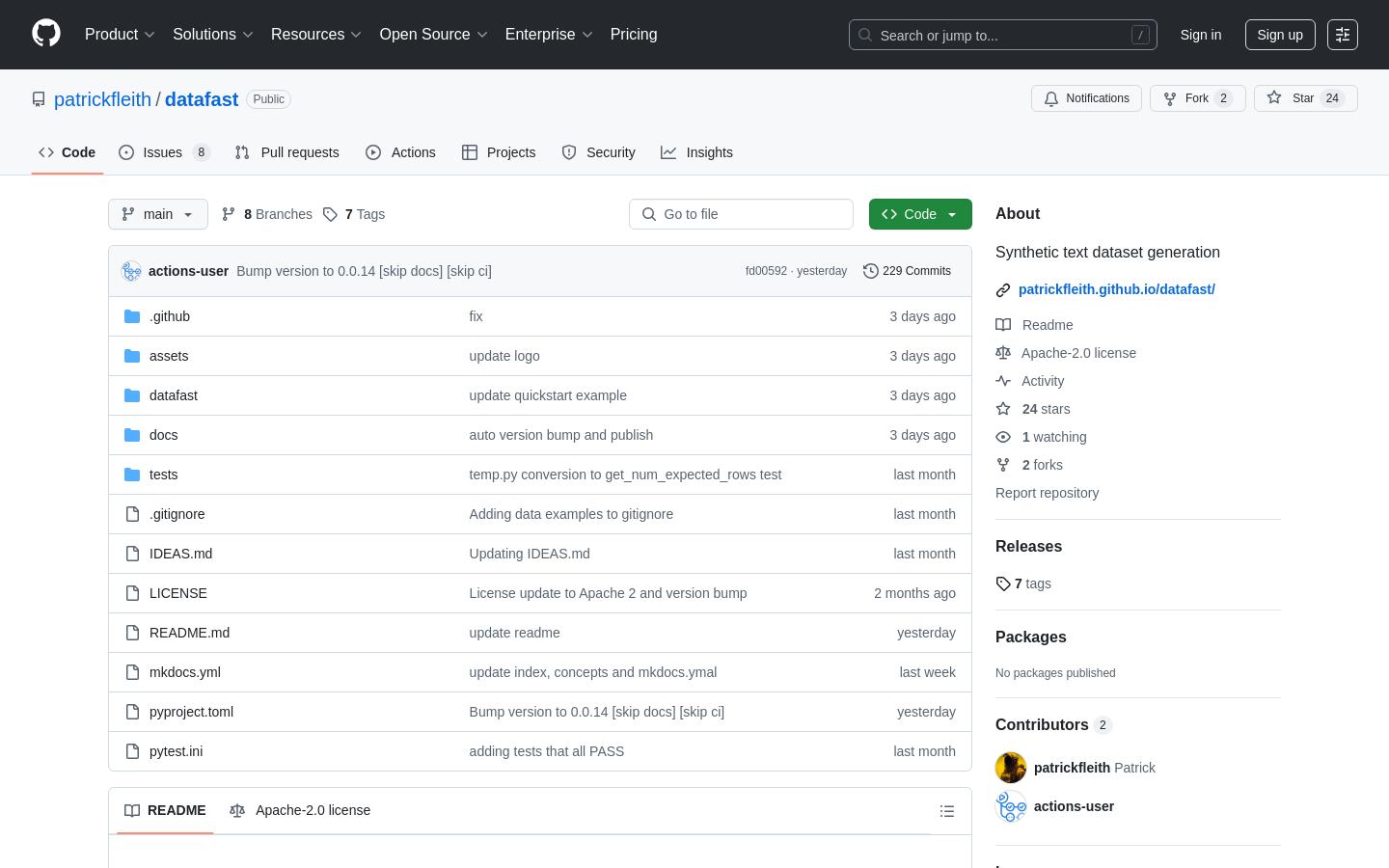Open the .gitignore file
This screenshot has width=1389, height=868.
click(x=177, y=514)
